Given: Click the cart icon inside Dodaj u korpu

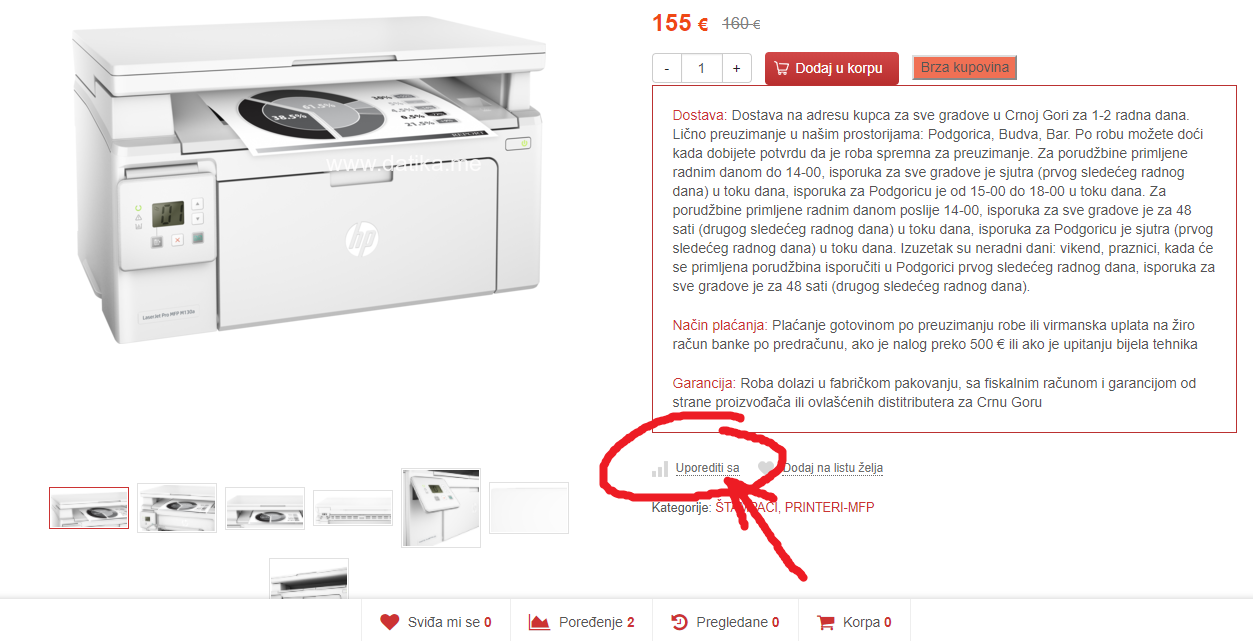Looking at the screenshot, I should click(x=781, y=68).
